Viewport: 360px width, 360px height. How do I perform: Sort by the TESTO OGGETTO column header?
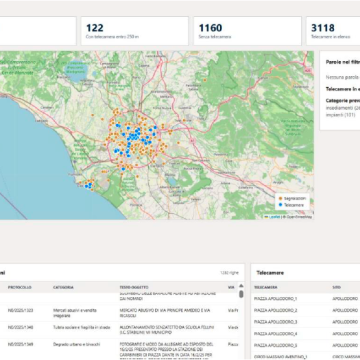click(x=134, y=287)
